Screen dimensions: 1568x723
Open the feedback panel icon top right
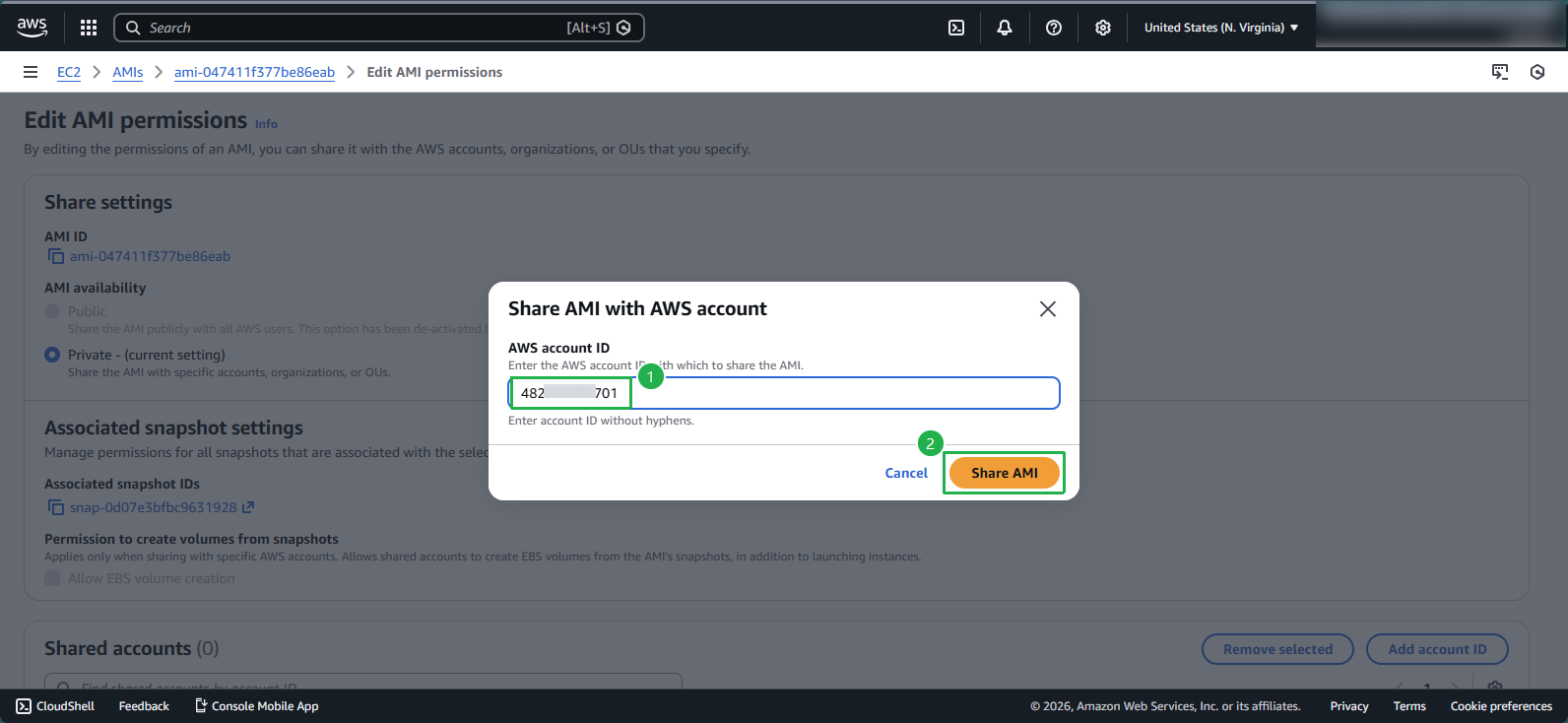point(1500,72)
